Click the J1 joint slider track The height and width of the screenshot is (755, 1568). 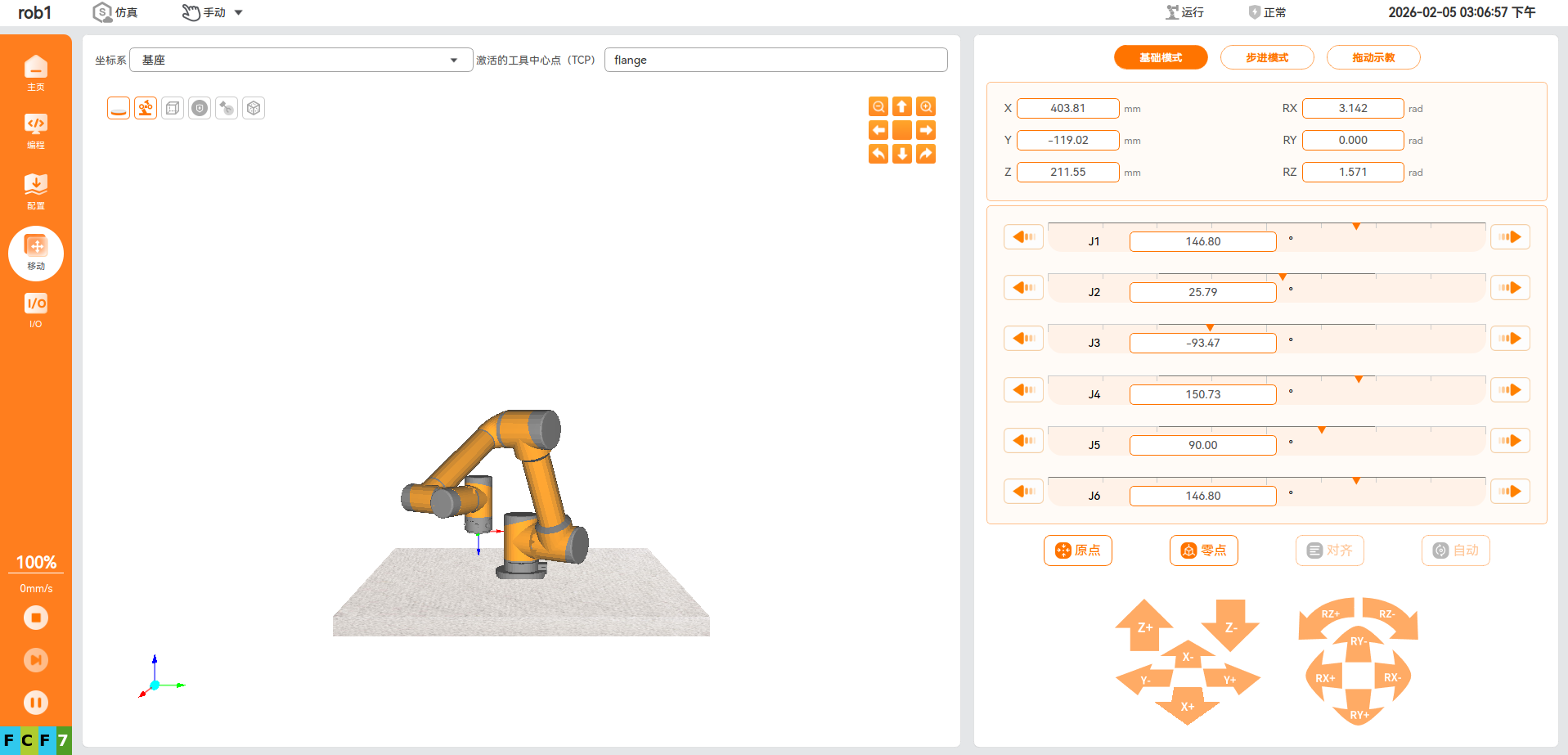click(1266, 225)
